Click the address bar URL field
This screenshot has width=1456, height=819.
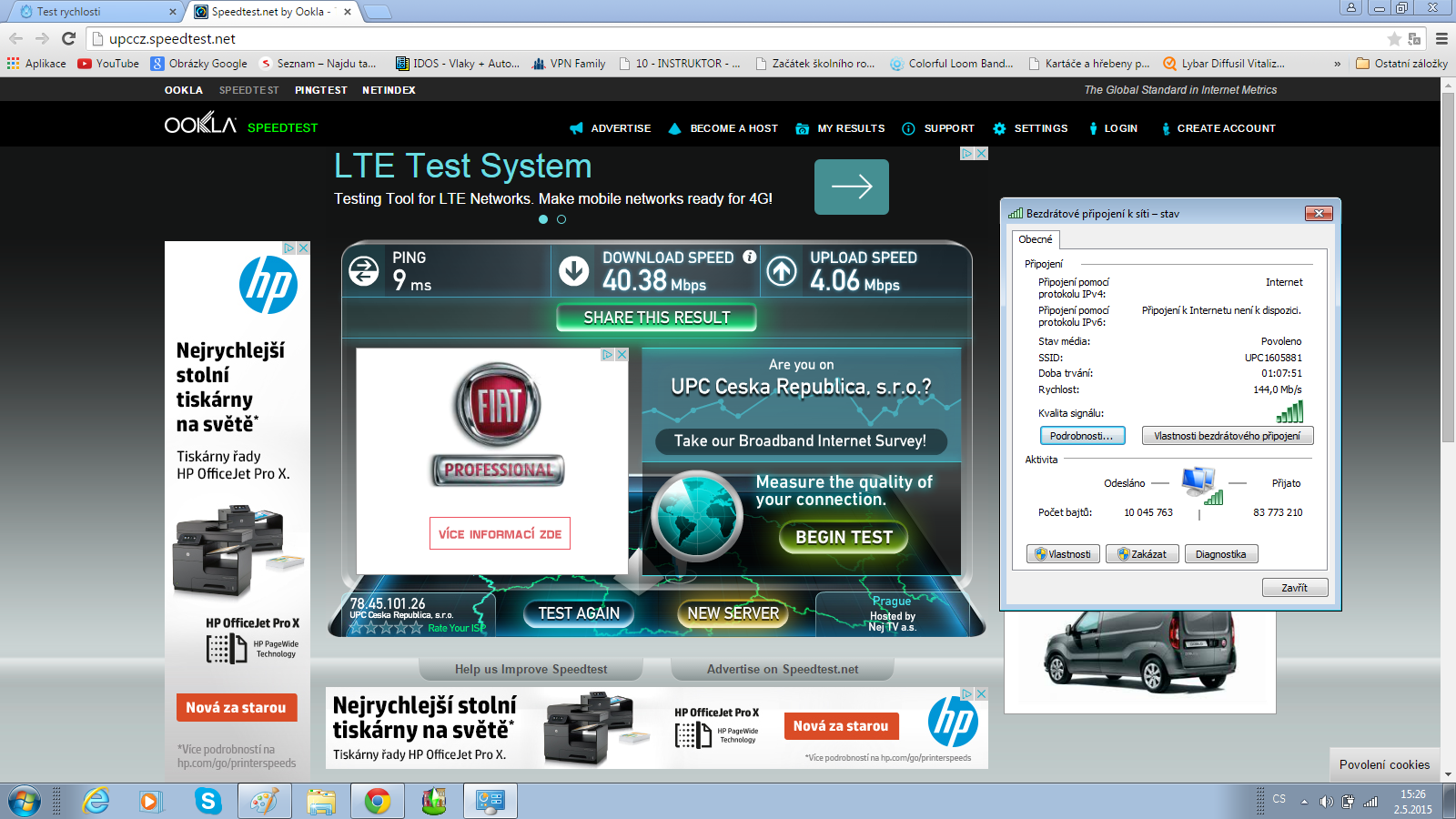coord(737,38)
